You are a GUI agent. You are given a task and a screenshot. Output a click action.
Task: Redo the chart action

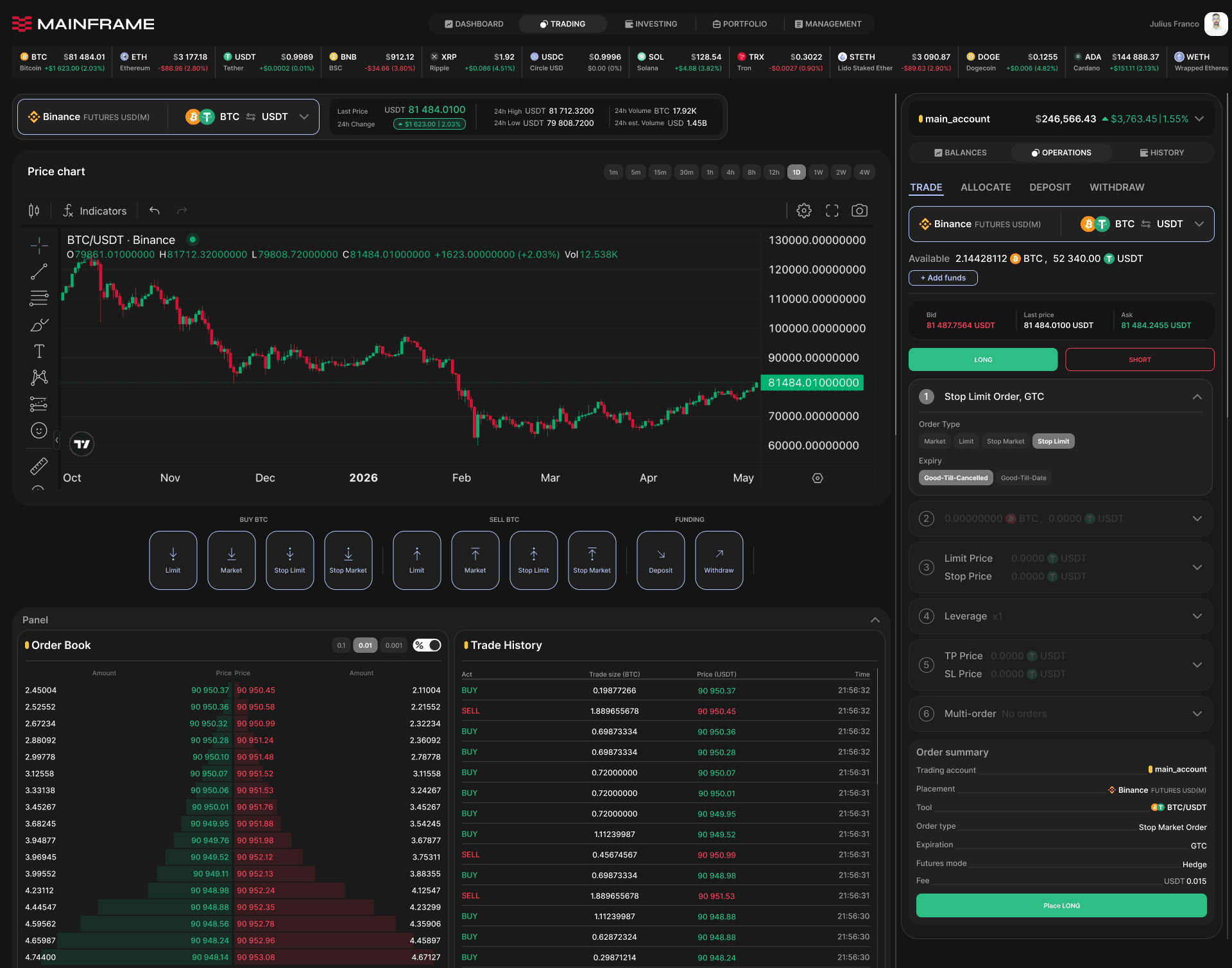click(x=182, y=211)
